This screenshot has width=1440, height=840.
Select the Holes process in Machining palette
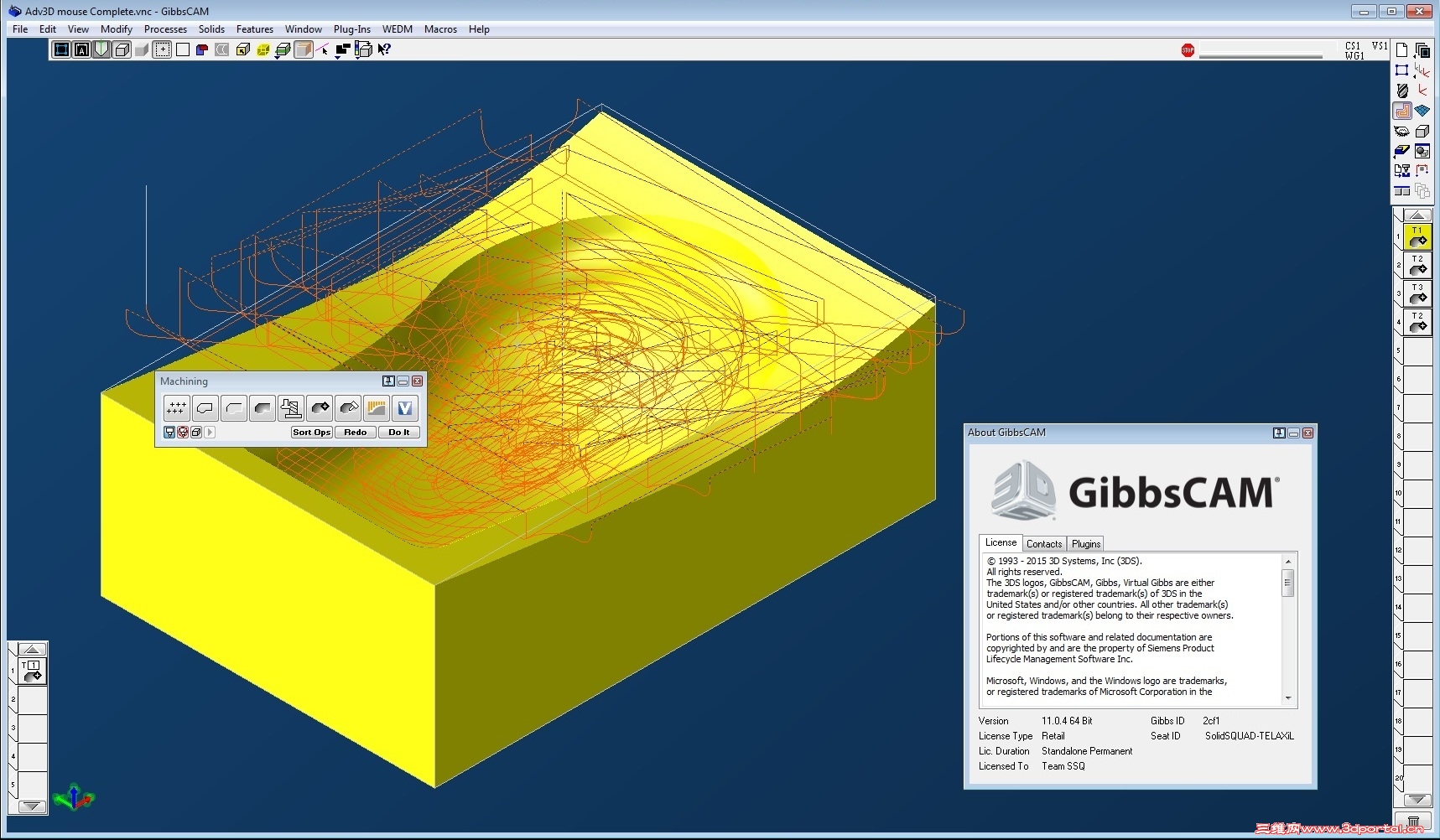click(x=176, y=408)
